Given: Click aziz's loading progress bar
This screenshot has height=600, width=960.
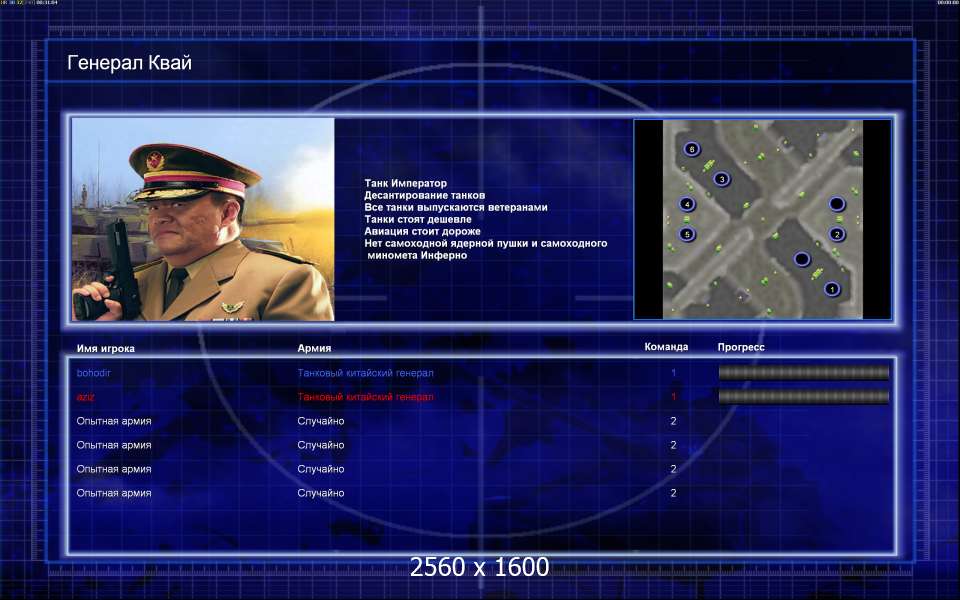Looking at the screenshot, I should 803,397.
